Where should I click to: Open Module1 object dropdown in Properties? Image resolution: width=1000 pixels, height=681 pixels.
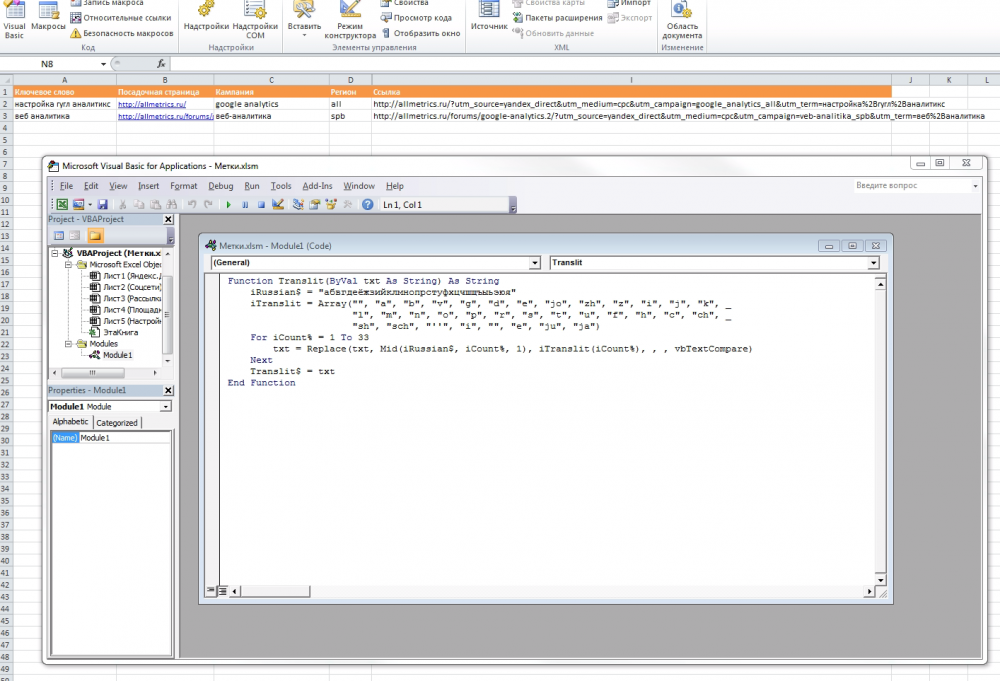(x=166, y=407)
